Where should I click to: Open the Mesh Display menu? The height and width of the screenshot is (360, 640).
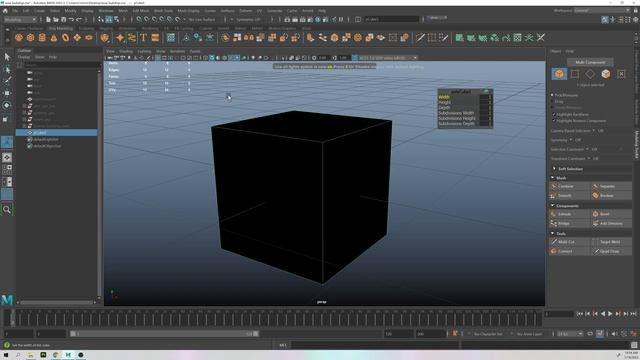[189, 11]
